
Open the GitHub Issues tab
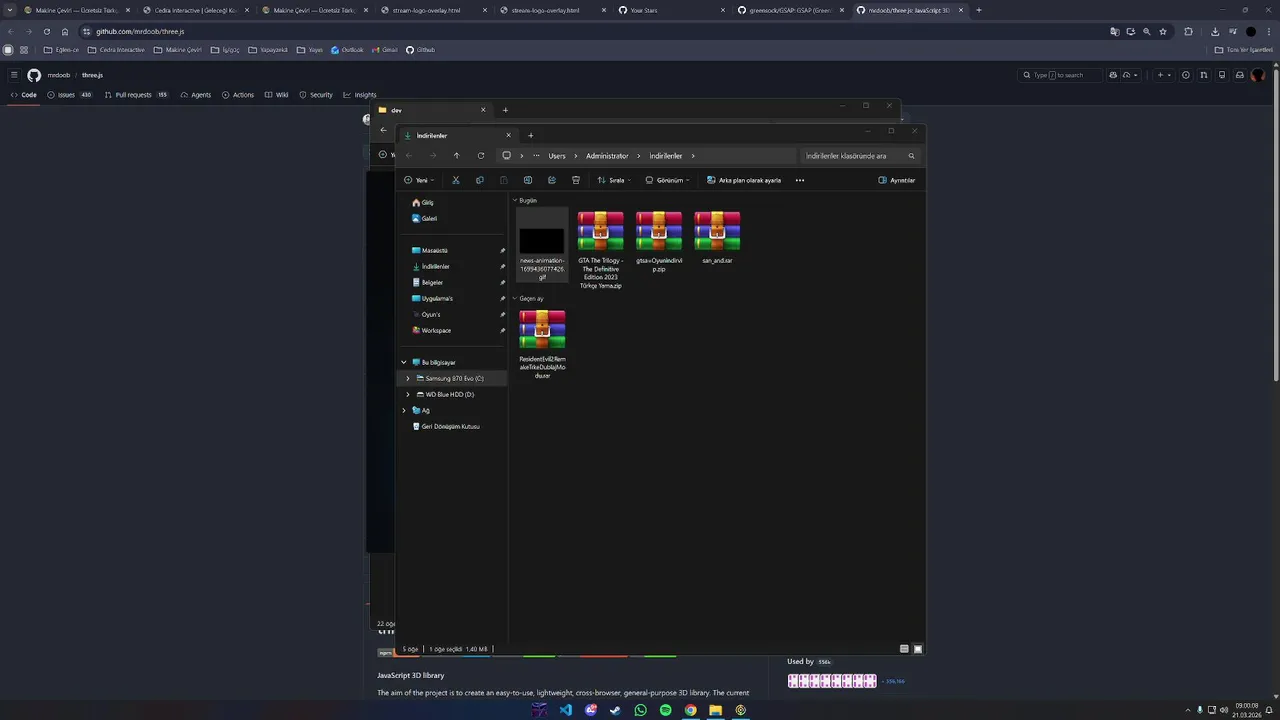(69, 95)
